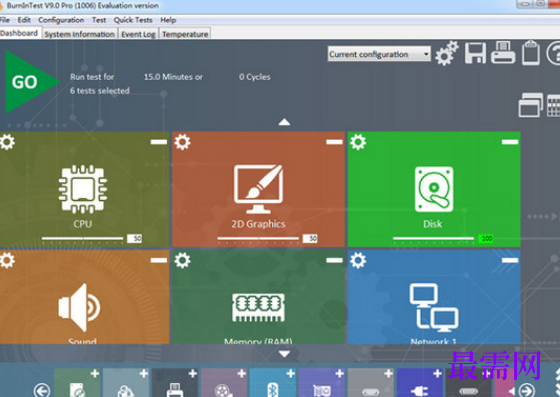Select the Dashboard tab
Image resolution: width=560 pixels, height=397 pixels.
(19, 33)
